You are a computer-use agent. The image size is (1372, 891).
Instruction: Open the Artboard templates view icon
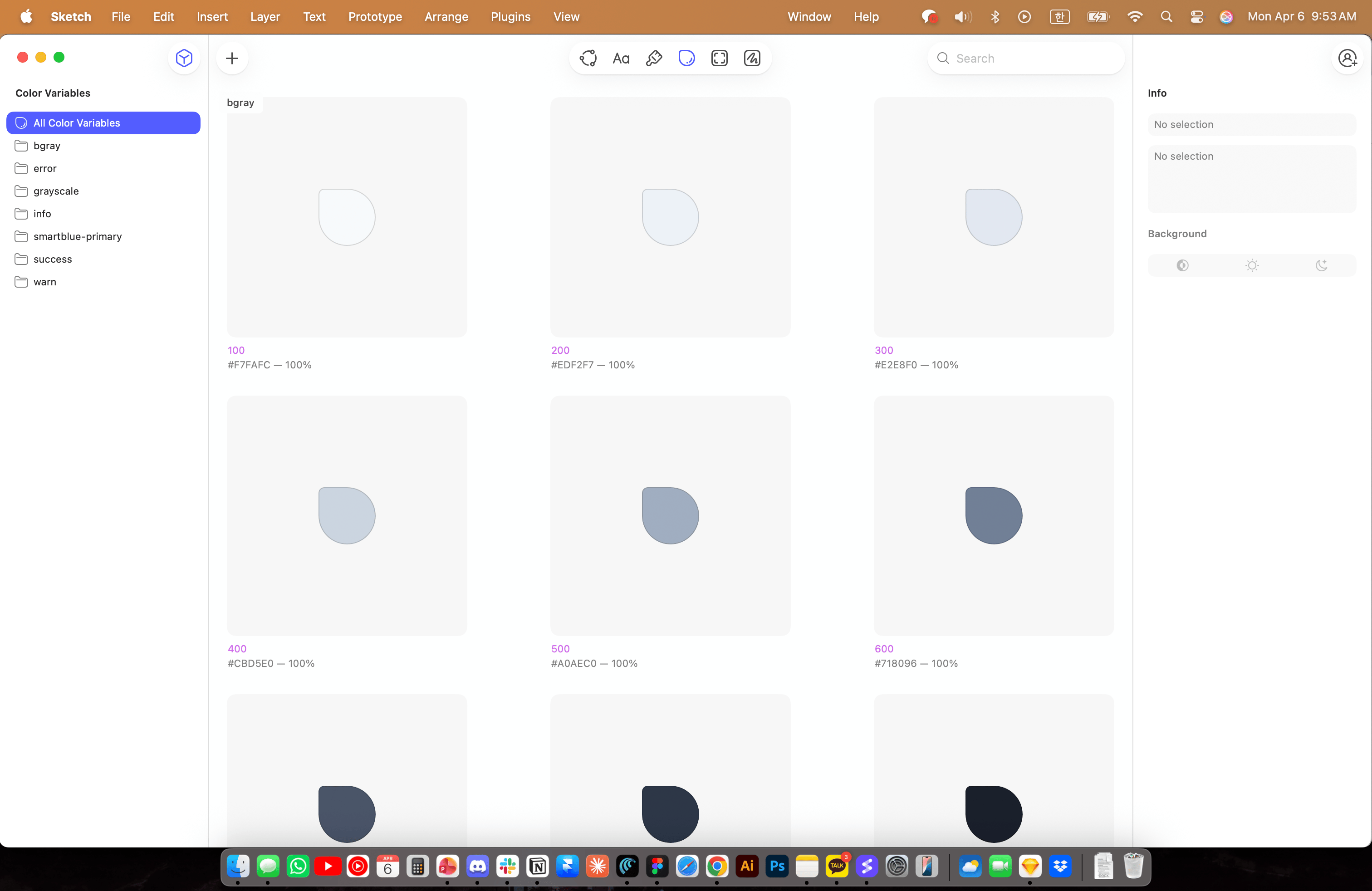(720, 58)
